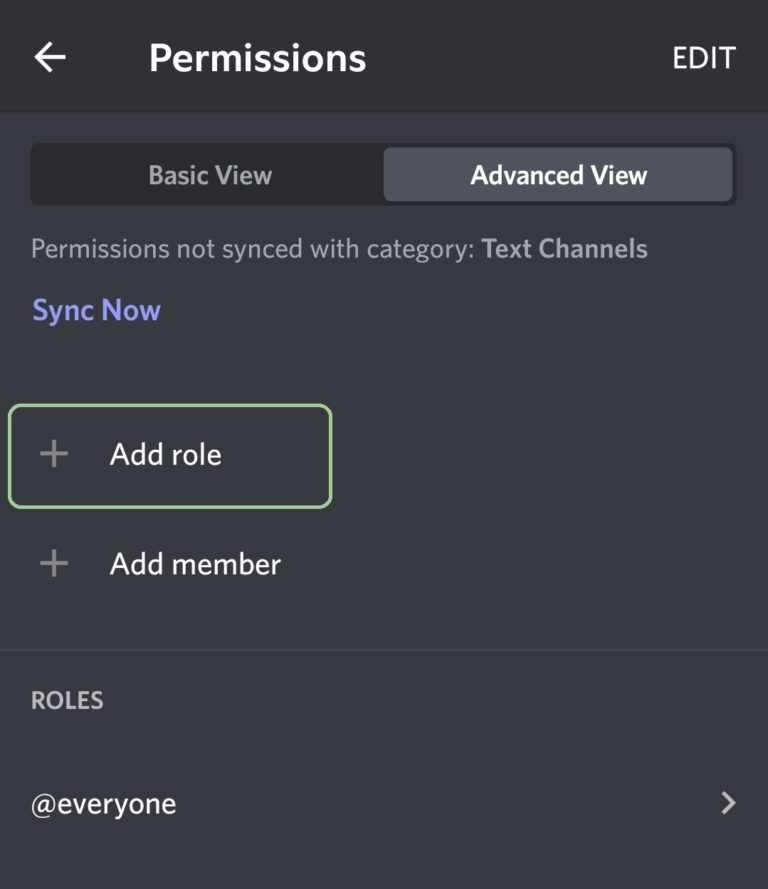Switch to the Basic View tab

click(210, 175)
